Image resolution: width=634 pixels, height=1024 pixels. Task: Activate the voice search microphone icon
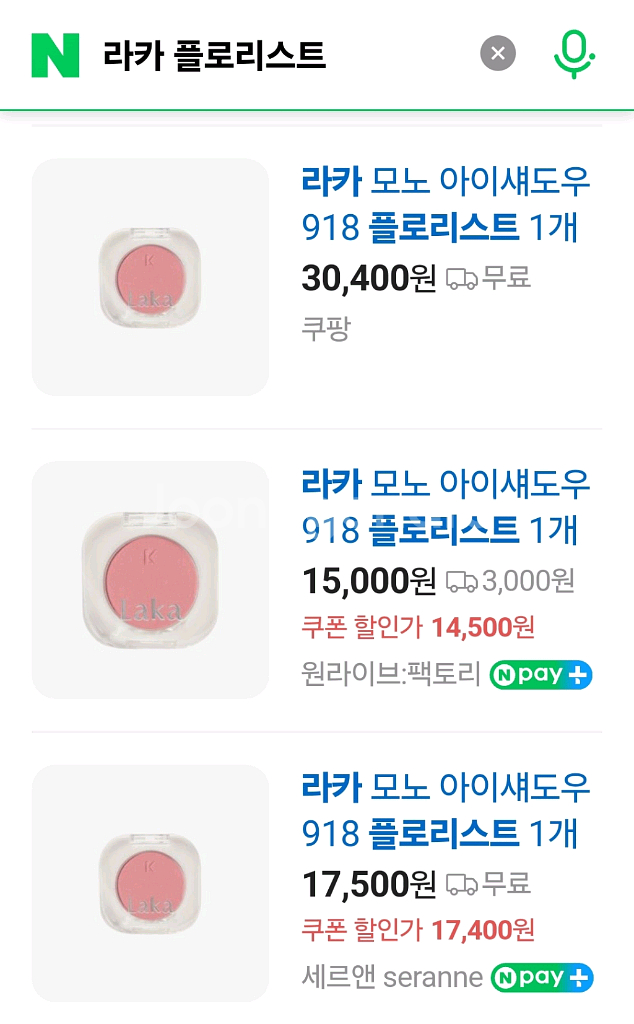572,53
